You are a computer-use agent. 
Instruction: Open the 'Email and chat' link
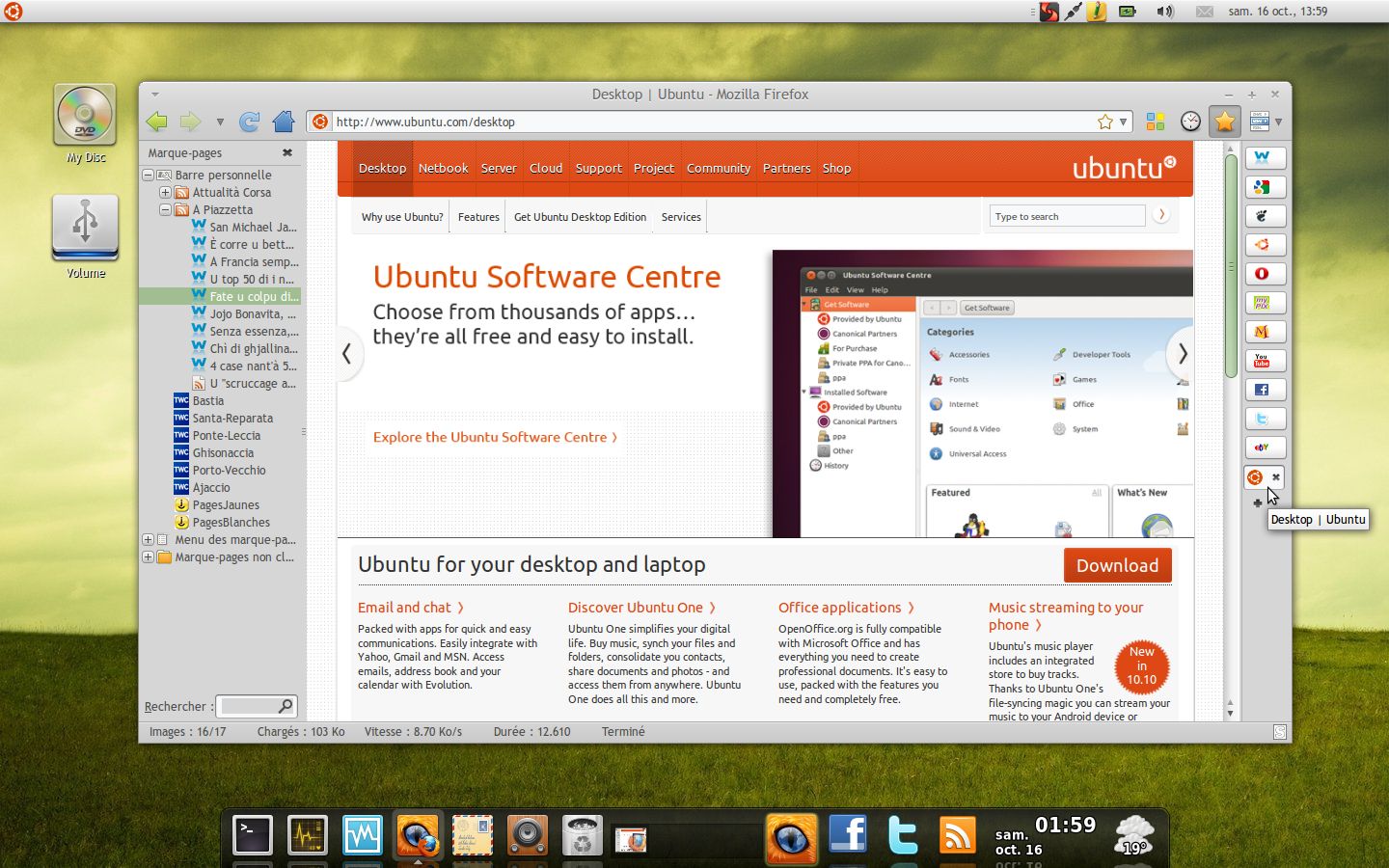click(x=411, y=608)
